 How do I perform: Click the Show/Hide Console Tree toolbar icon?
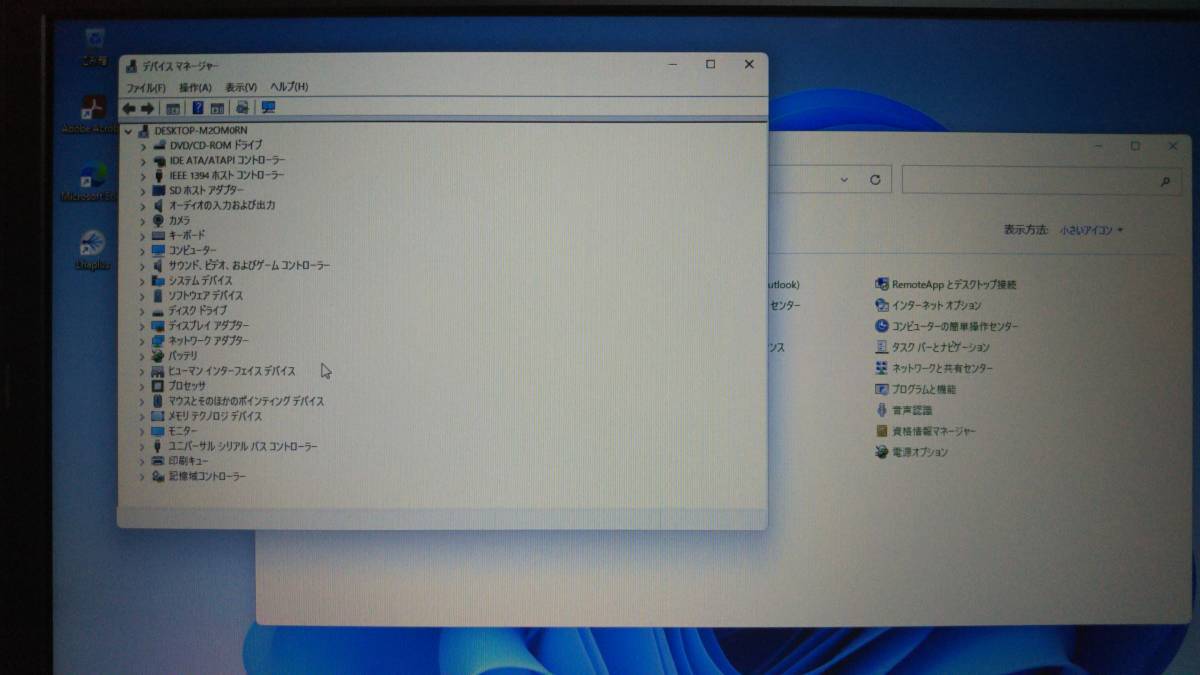click(x=173, y=108)
